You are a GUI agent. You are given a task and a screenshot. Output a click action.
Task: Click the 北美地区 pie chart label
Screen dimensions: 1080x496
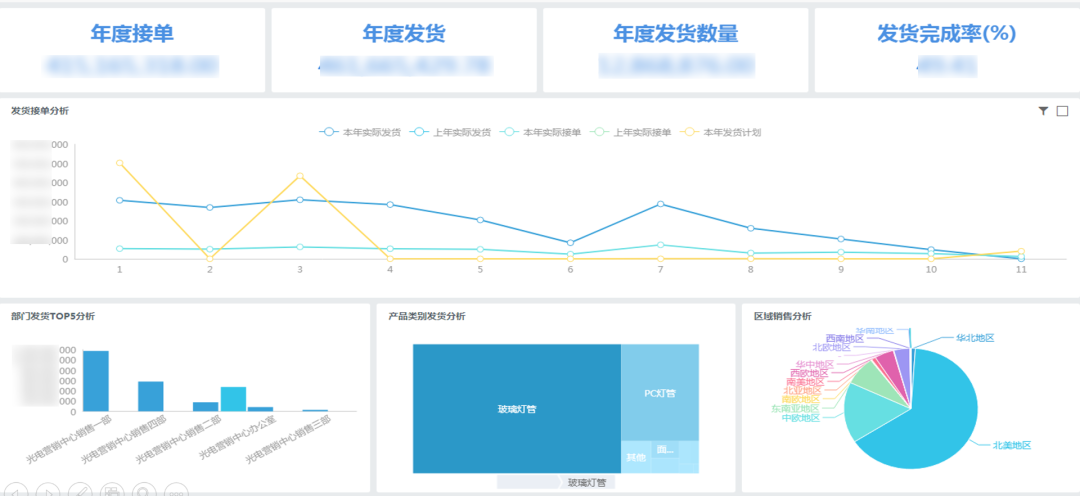[x=1010, y=445]
